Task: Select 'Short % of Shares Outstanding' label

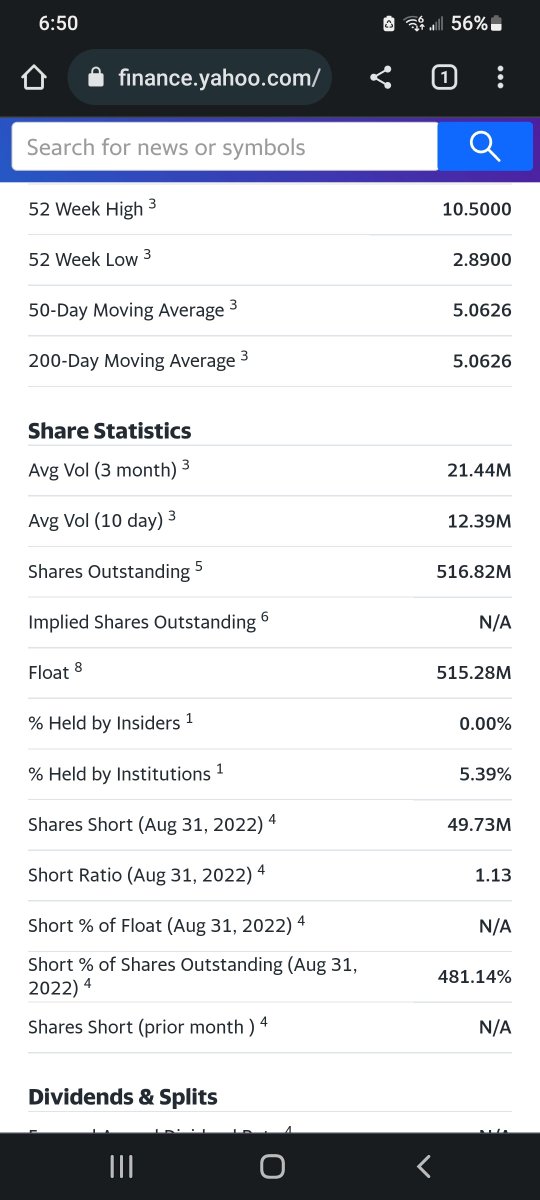Action: 192,976
